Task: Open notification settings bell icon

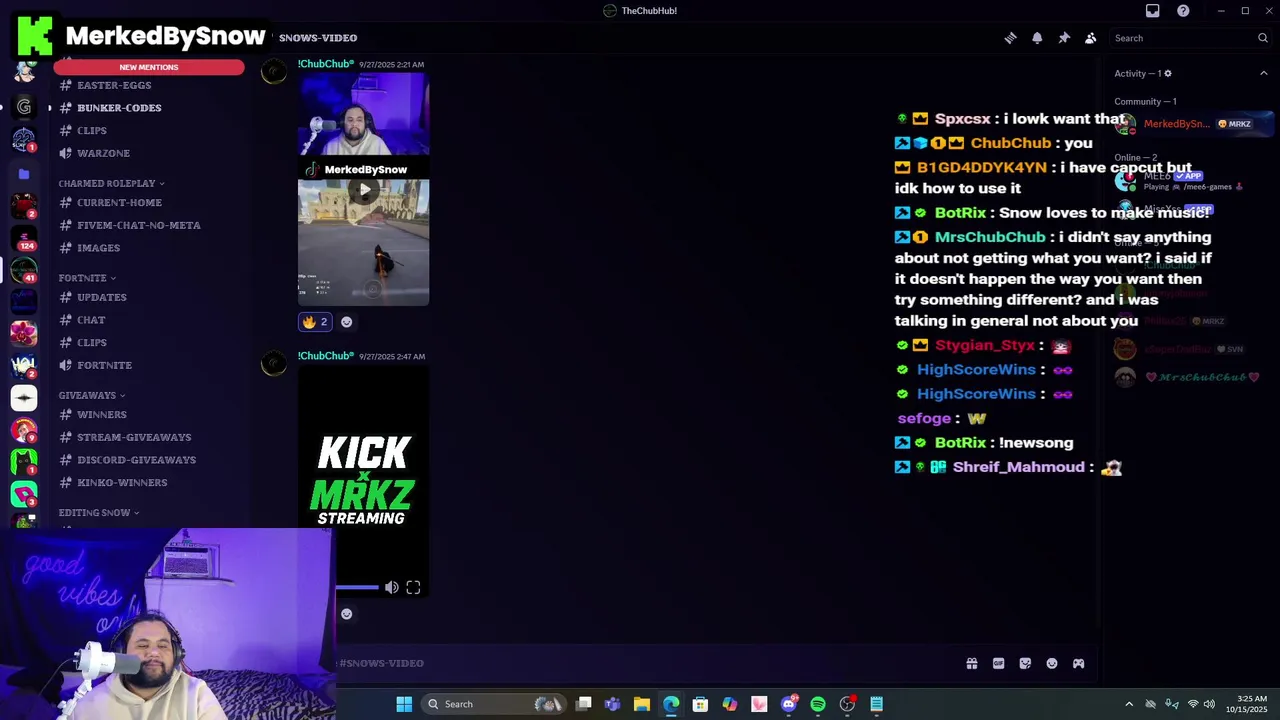Action: click(1037, 38)
